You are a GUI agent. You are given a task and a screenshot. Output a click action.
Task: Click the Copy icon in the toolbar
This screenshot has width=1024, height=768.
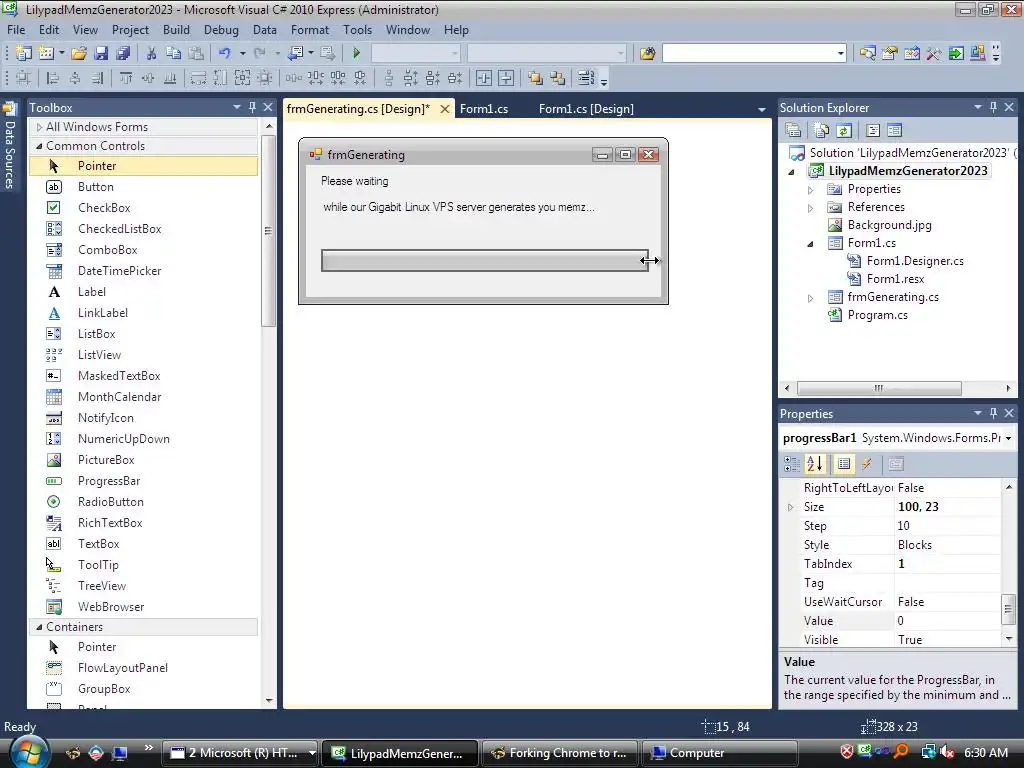pos(173,53)
